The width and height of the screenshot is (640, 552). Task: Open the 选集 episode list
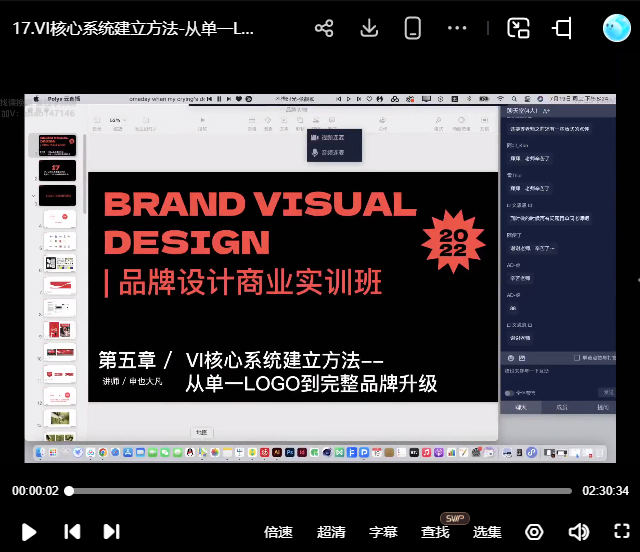click(487, 532)
